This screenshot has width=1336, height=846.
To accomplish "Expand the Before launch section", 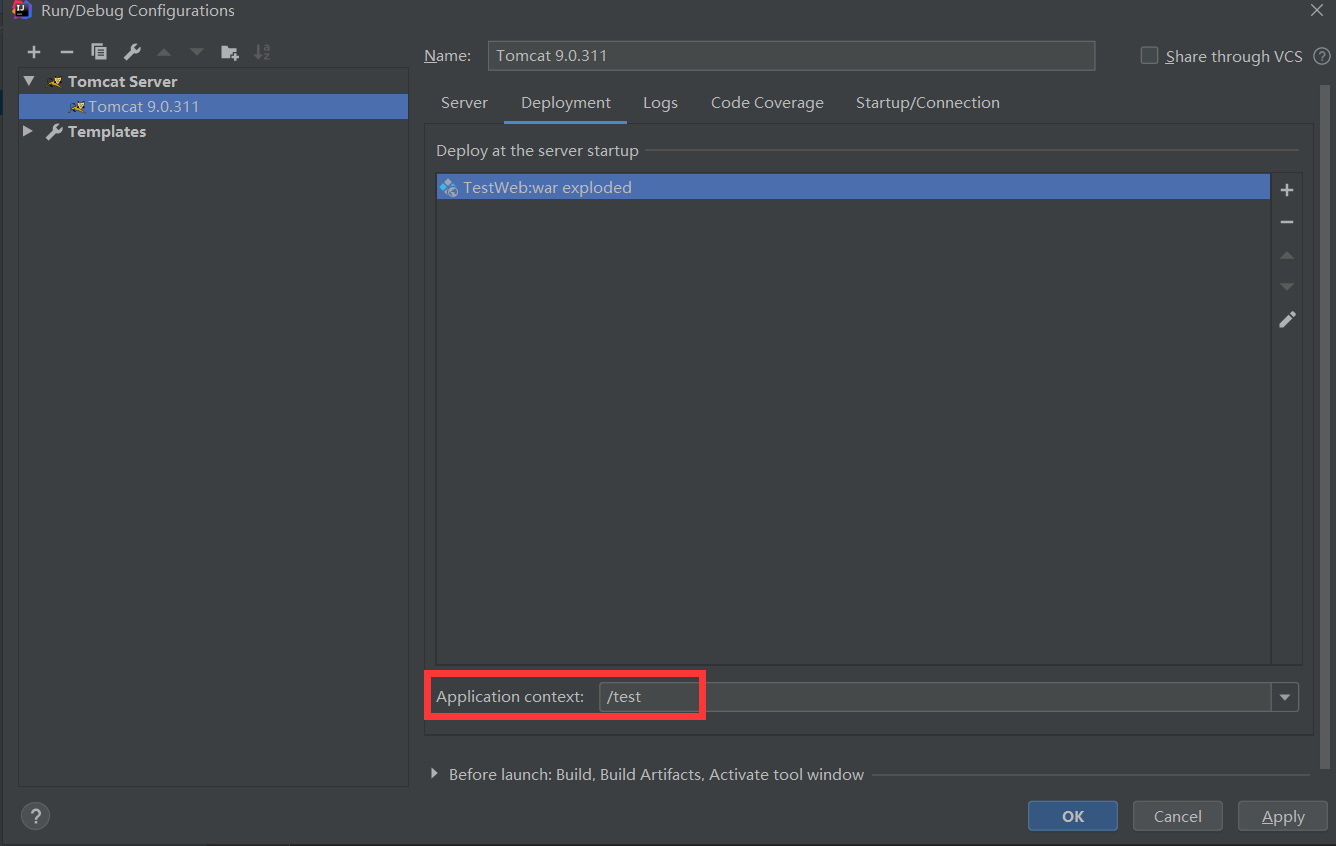I will (x=434, y=774).
